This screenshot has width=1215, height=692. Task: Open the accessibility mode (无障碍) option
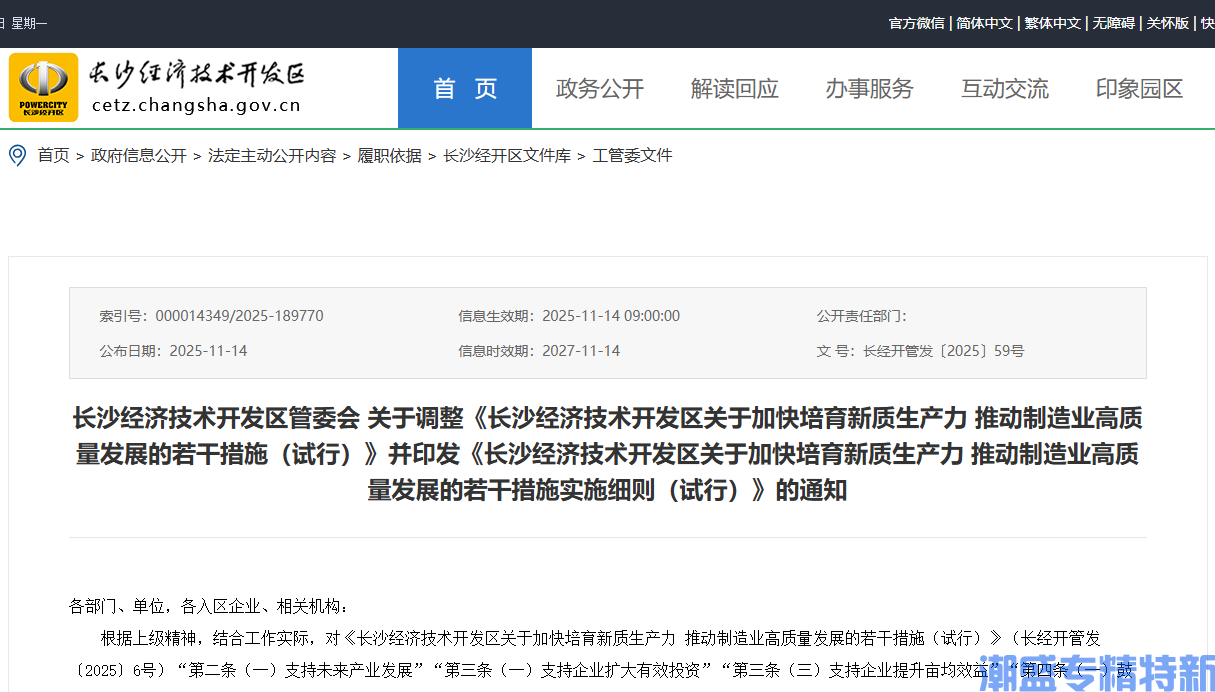point(1113,22)
